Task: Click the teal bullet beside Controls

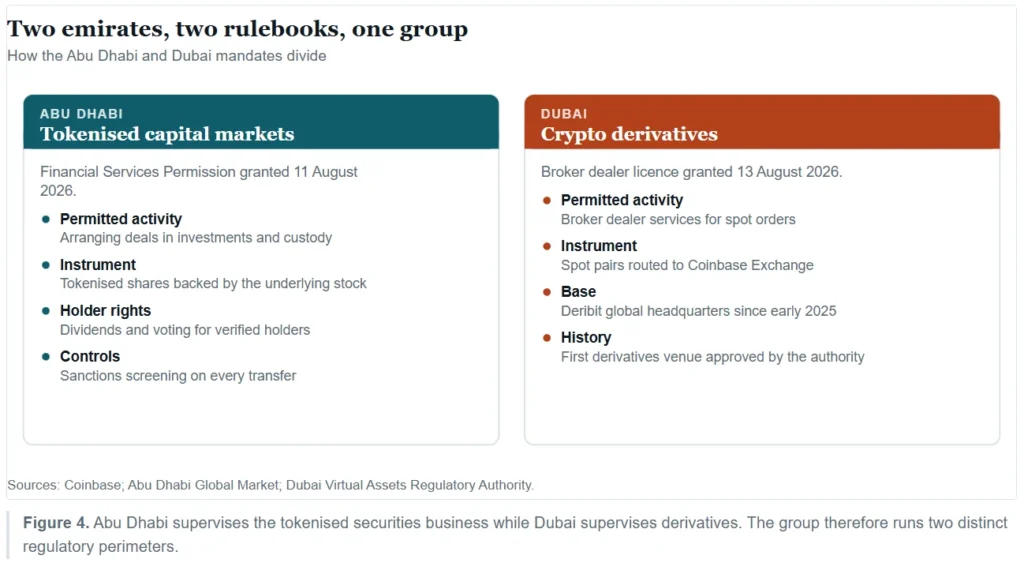Action: click(x=46, y=357)
